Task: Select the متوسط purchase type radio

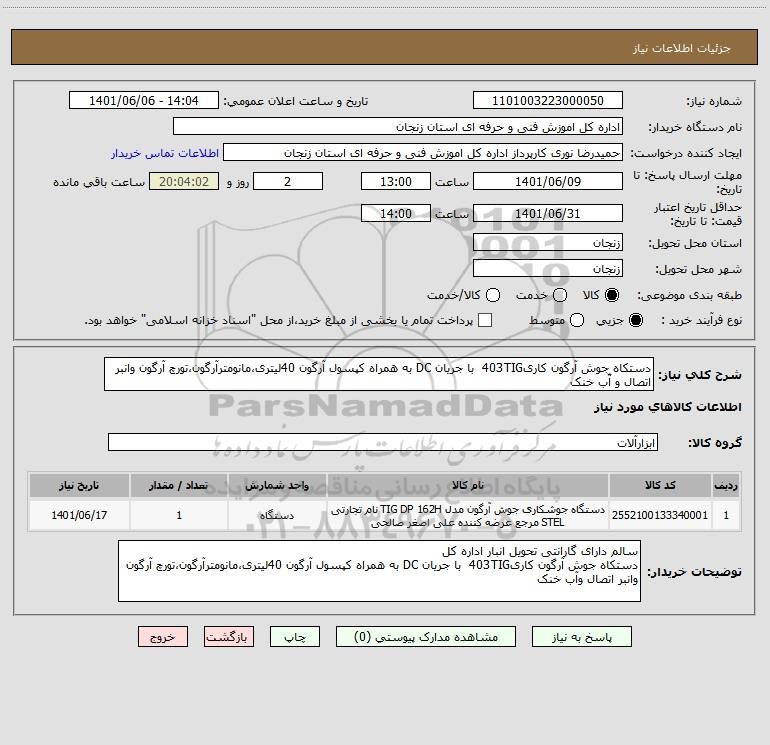Action: (577, 320)
